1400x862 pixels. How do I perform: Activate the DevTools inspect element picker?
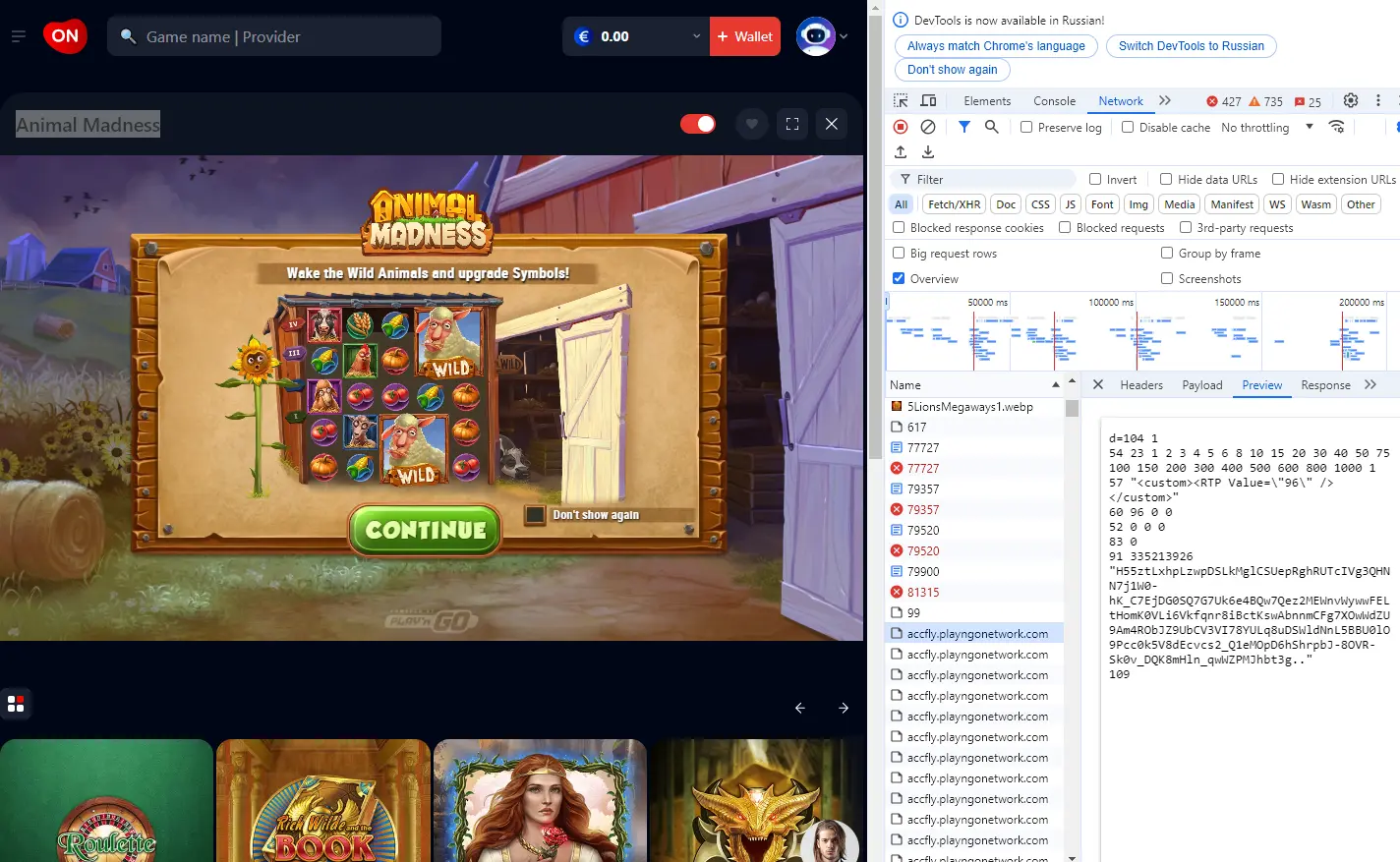pos(901,101)
